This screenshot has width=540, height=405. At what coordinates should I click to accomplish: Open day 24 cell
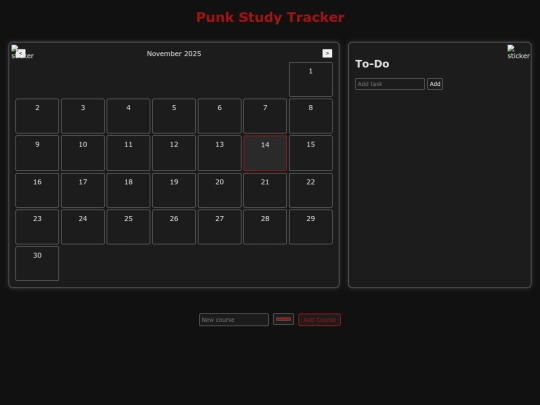click(x=83, y=227)
